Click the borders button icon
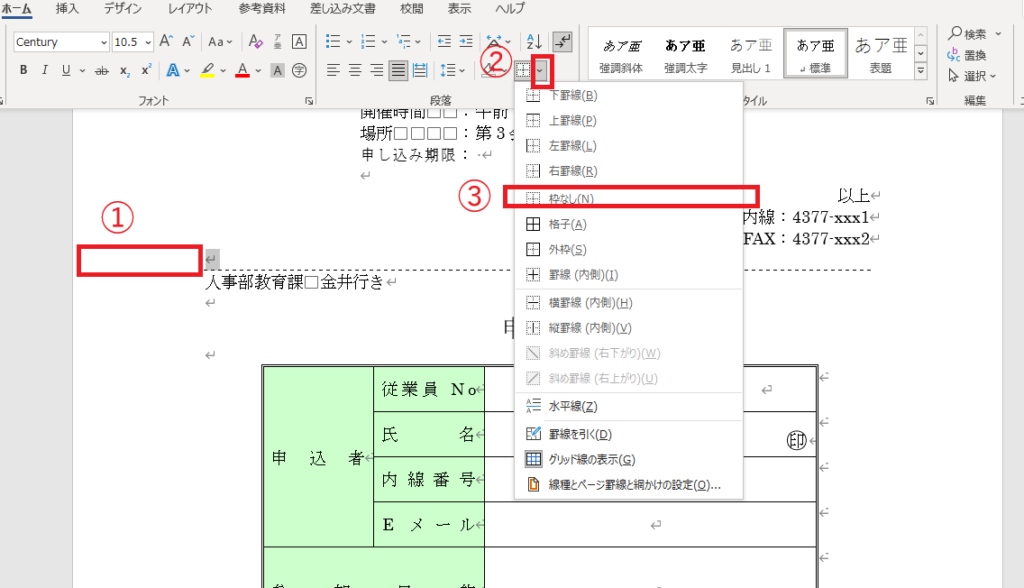Screen dimensions: 1024x588 523,71
